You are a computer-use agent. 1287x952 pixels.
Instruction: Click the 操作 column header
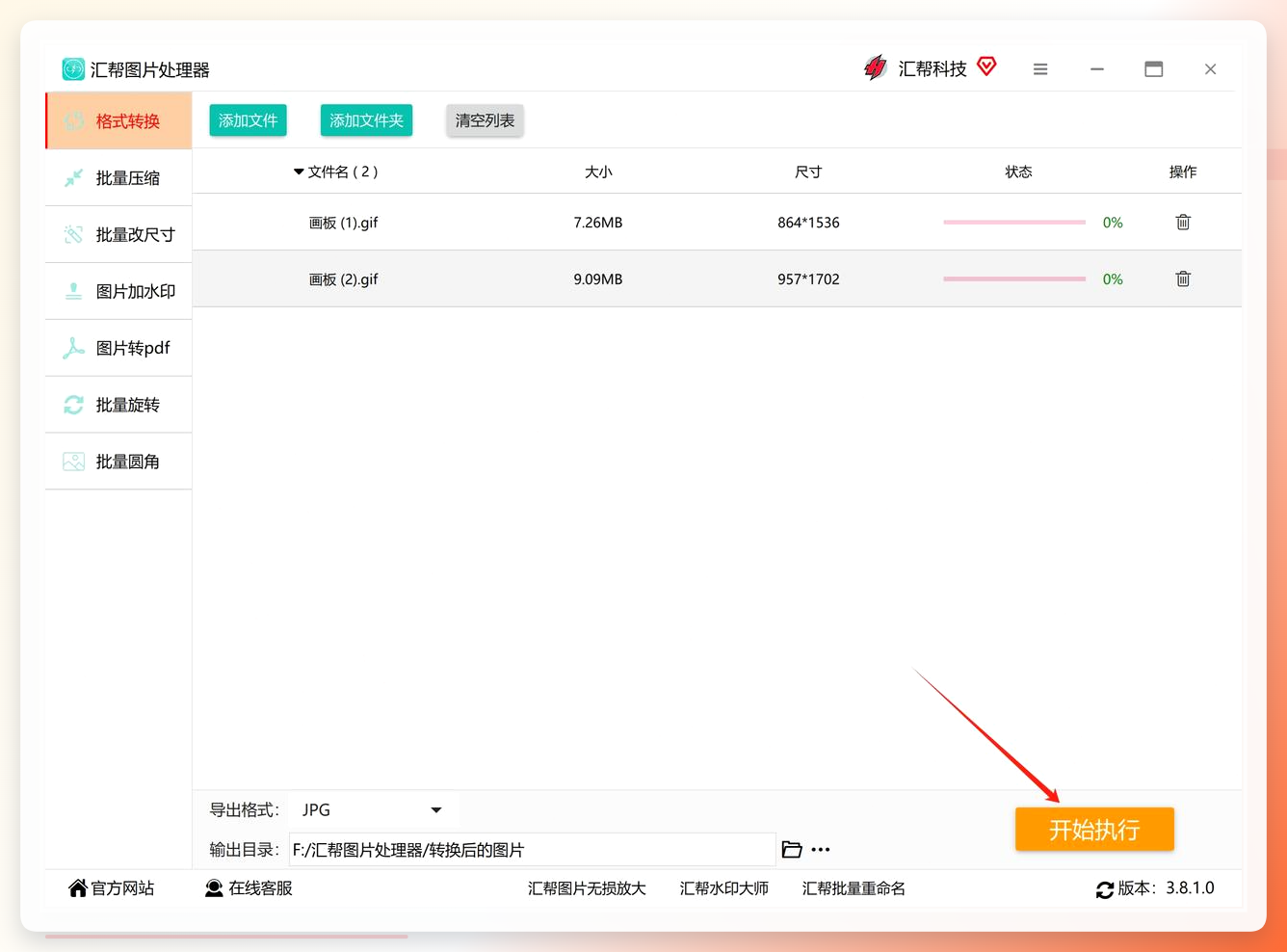click(1183, 172)
